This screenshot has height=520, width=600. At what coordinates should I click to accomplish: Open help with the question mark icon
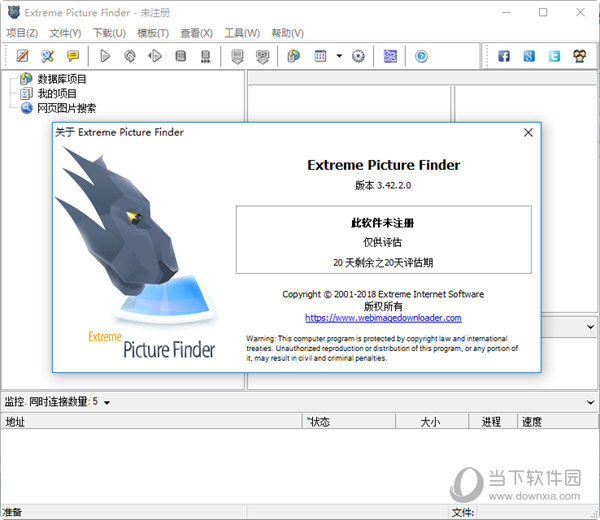(421, 57)
